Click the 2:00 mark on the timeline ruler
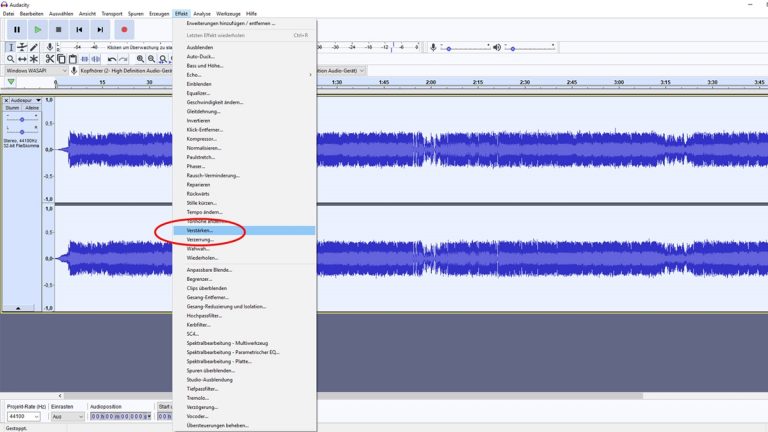Screen dimensions: 768x432 [431, 82]
